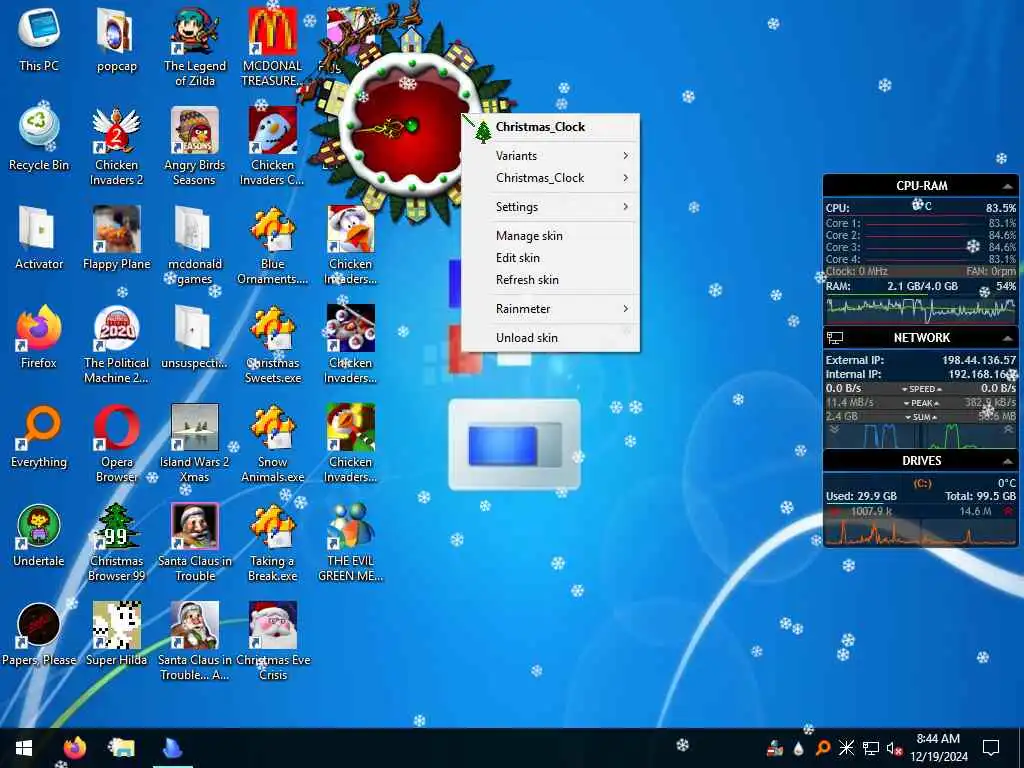The image size is (1024, 768).
Task: Expand the Variants submenu arrow
Action: click(x=626, y=155)
